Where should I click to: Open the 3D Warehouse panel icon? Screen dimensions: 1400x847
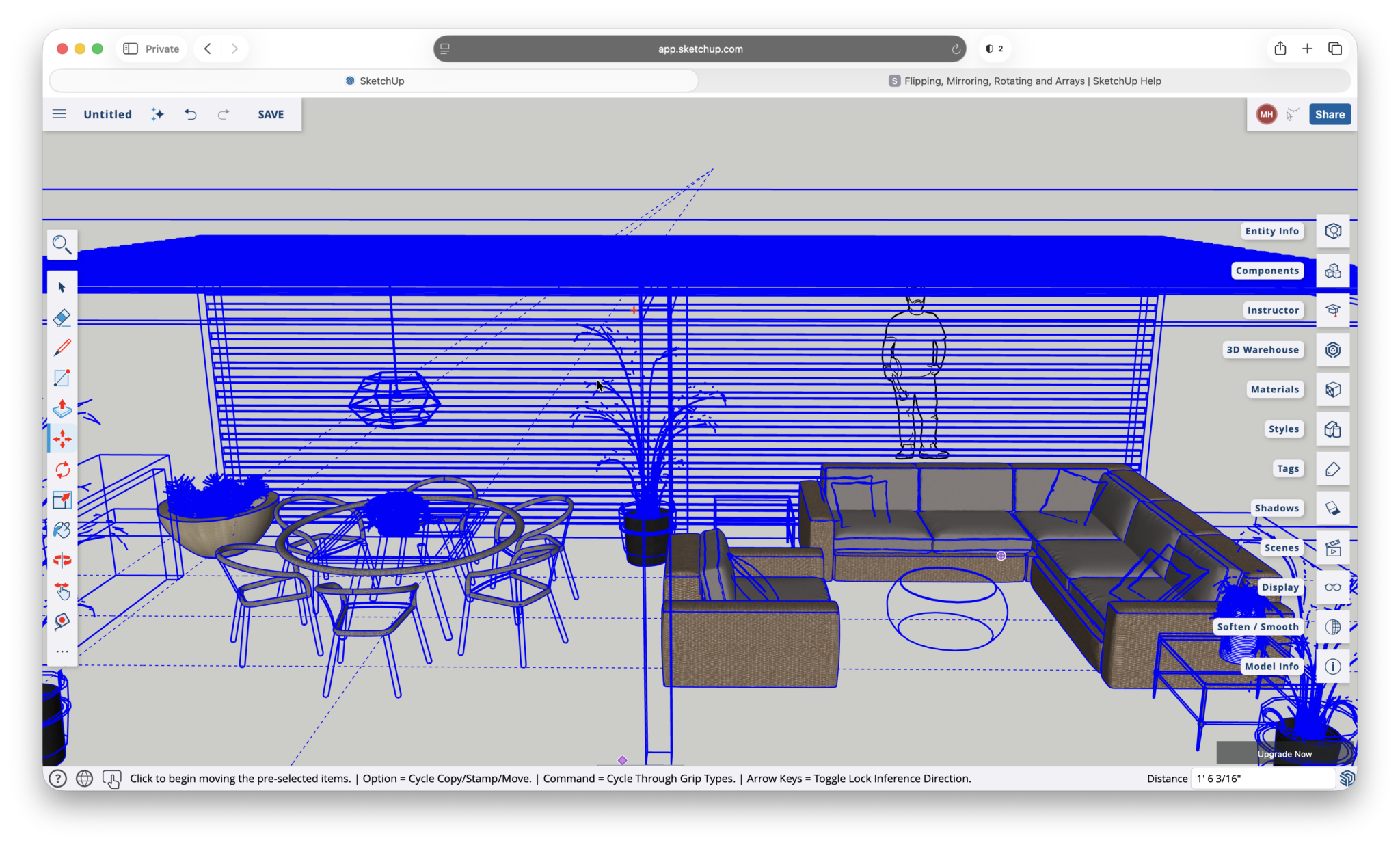pos(1333,350)
